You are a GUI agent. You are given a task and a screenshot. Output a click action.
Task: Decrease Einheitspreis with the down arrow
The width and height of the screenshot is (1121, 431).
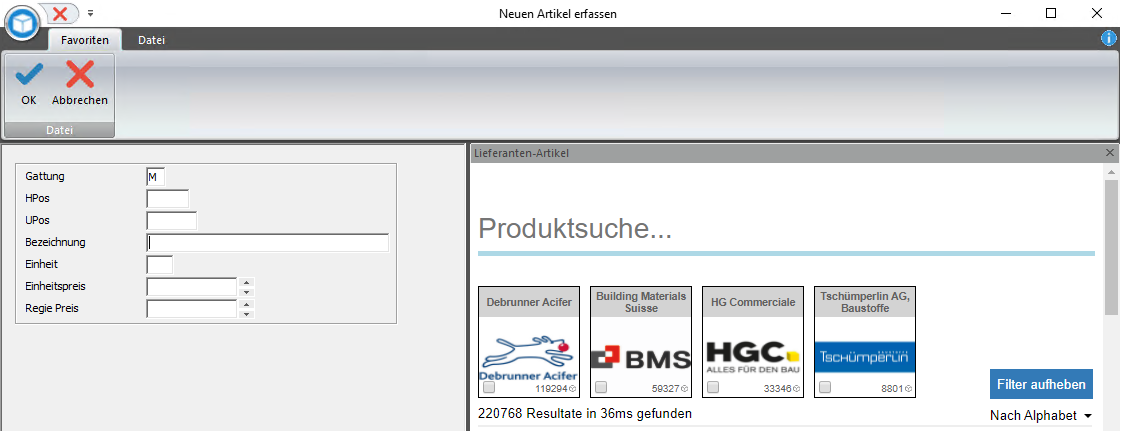(x=246, y=292)
